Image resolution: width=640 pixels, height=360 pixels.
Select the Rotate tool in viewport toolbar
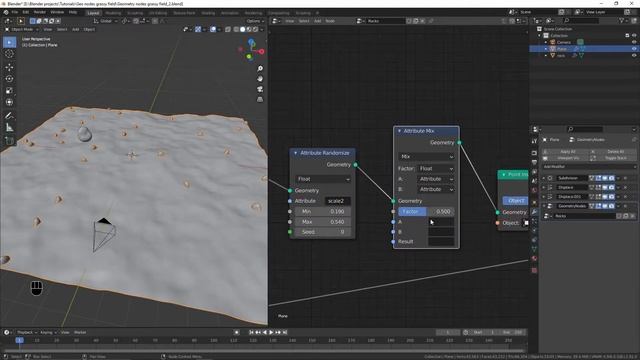(9, 79)
